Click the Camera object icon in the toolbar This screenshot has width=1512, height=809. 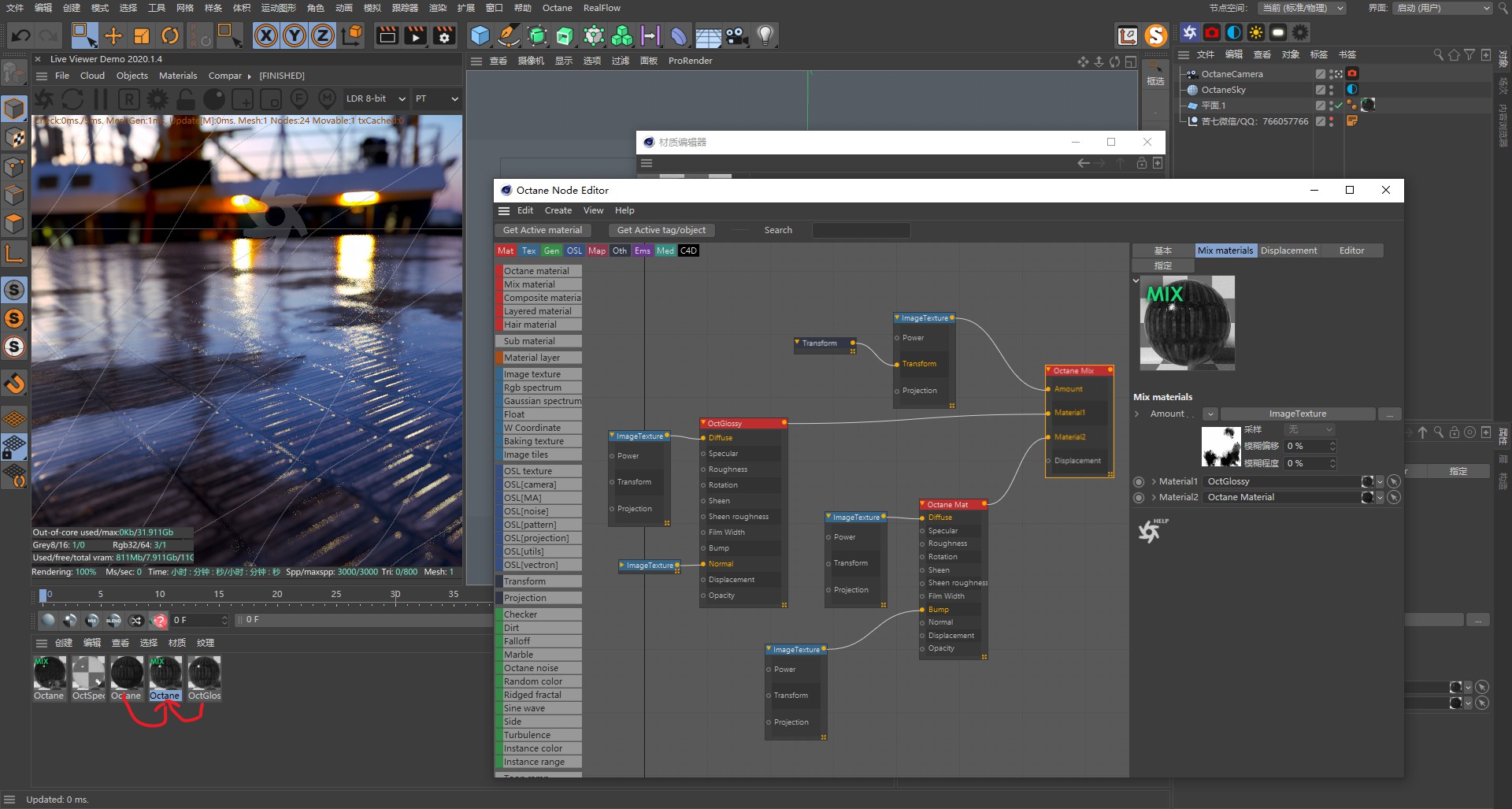(x=736, y=35)
